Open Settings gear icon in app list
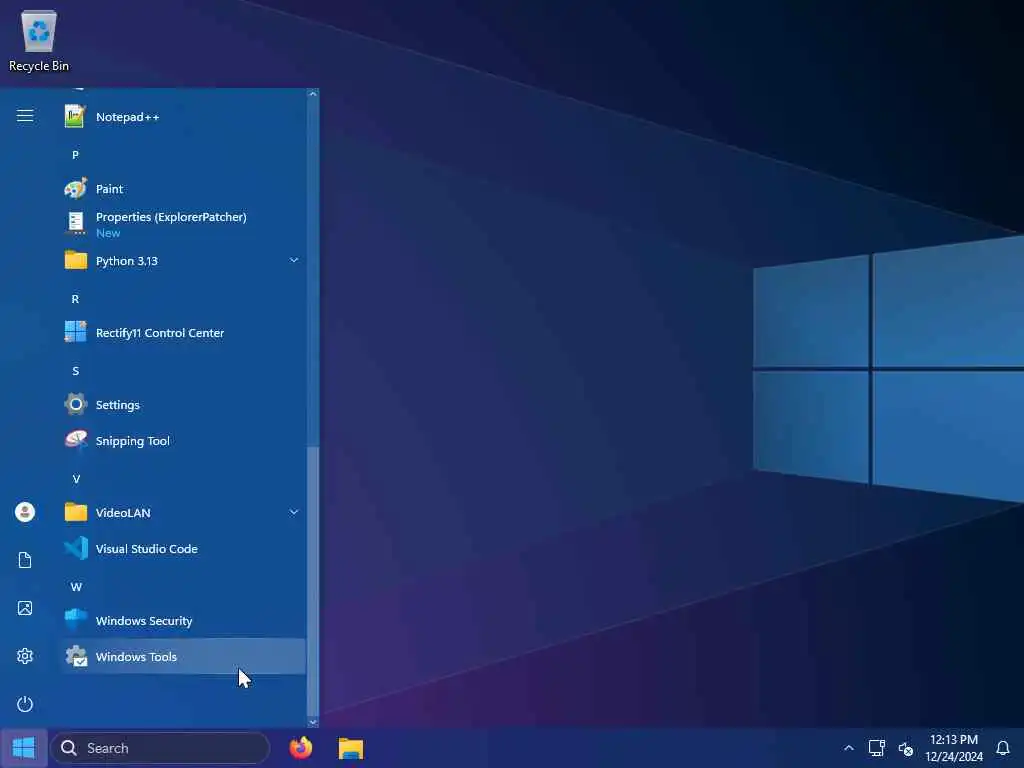Image resolution: width=1024 pixels, height=768 pixels. (x=75, y=405)
